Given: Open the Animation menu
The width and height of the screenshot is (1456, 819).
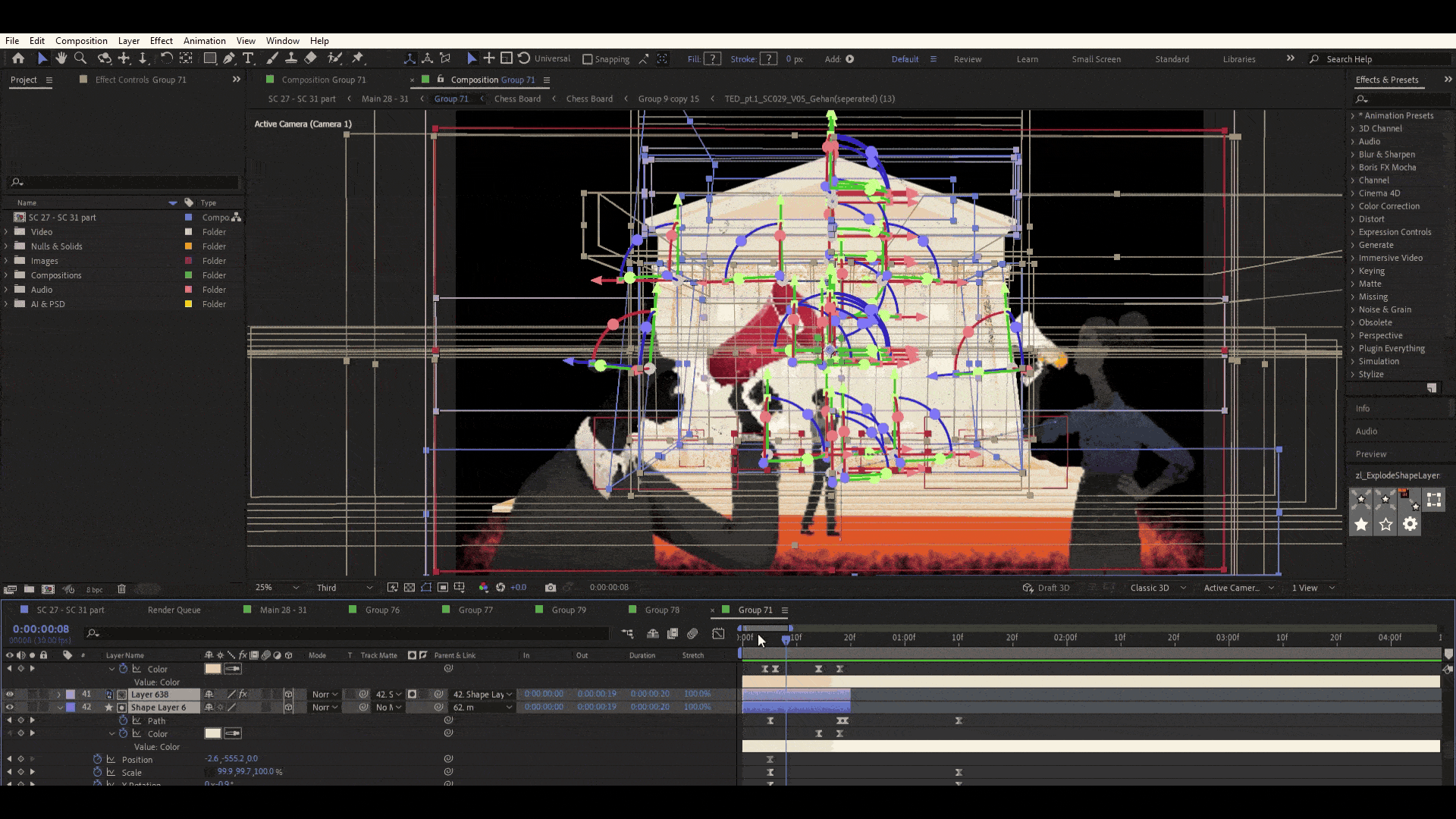Looking at the screenshot, I should (204, 41).
